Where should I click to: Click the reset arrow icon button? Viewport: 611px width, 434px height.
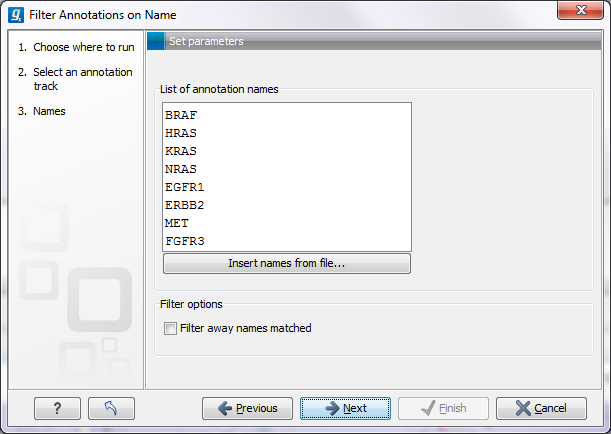coord(111,408)
